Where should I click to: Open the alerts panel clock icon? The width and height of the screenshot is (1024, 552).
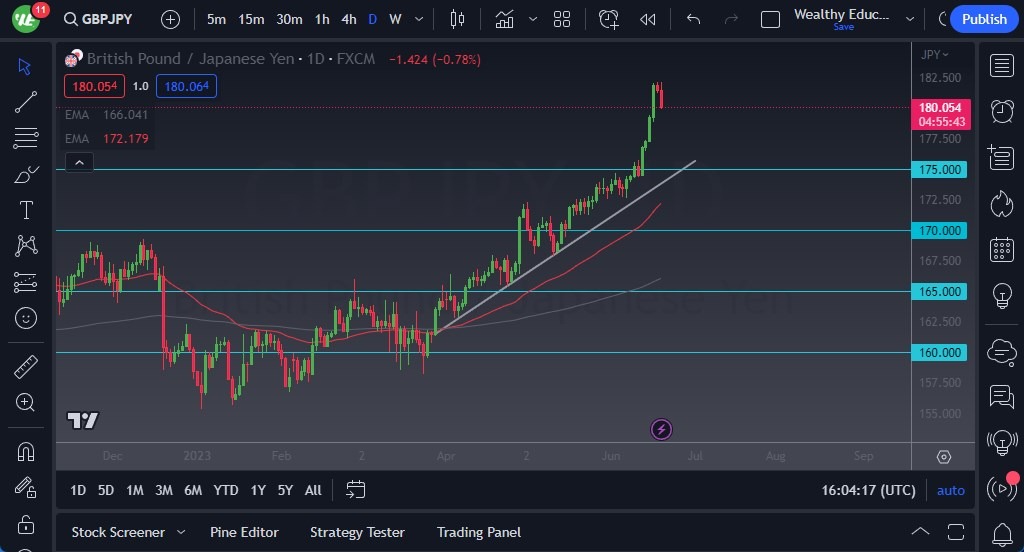pyautogui.click(x=1001, y=111)
